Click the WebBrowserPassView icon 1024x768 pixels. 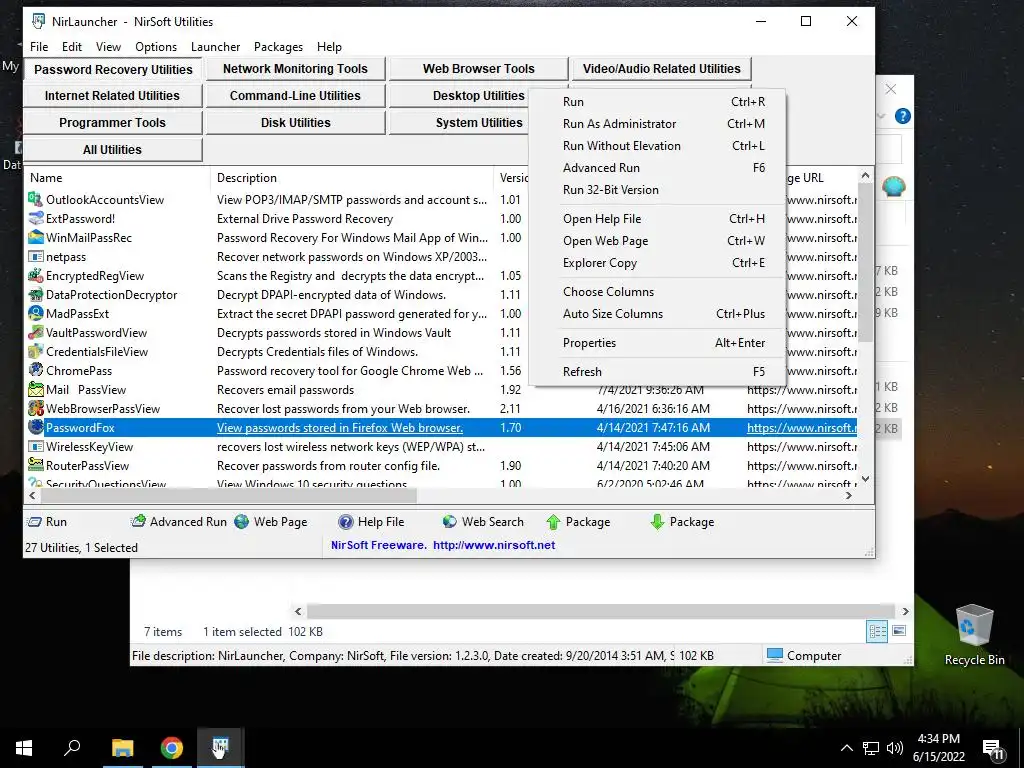pyautogui.click(x=35, y=408)
